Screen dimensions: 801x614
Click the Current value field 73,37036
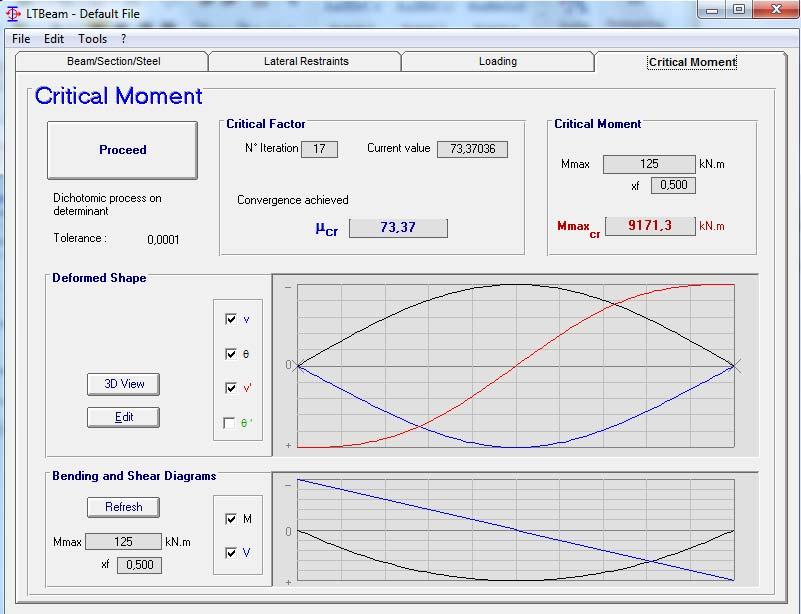473,149
